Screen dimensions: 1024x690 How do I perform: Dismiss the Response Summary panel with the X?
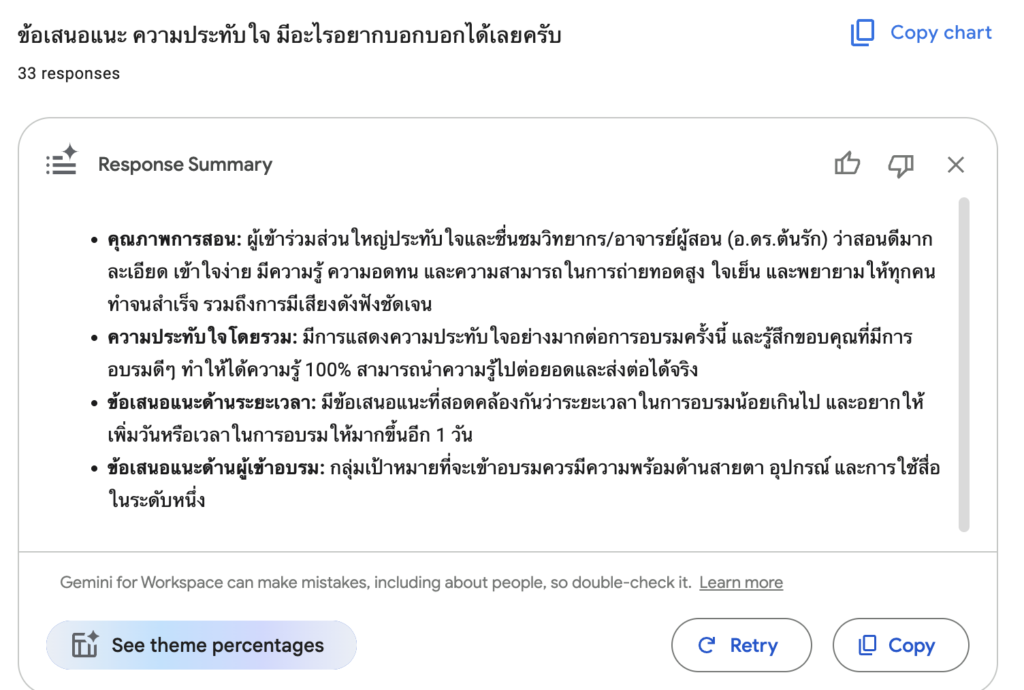956,164
